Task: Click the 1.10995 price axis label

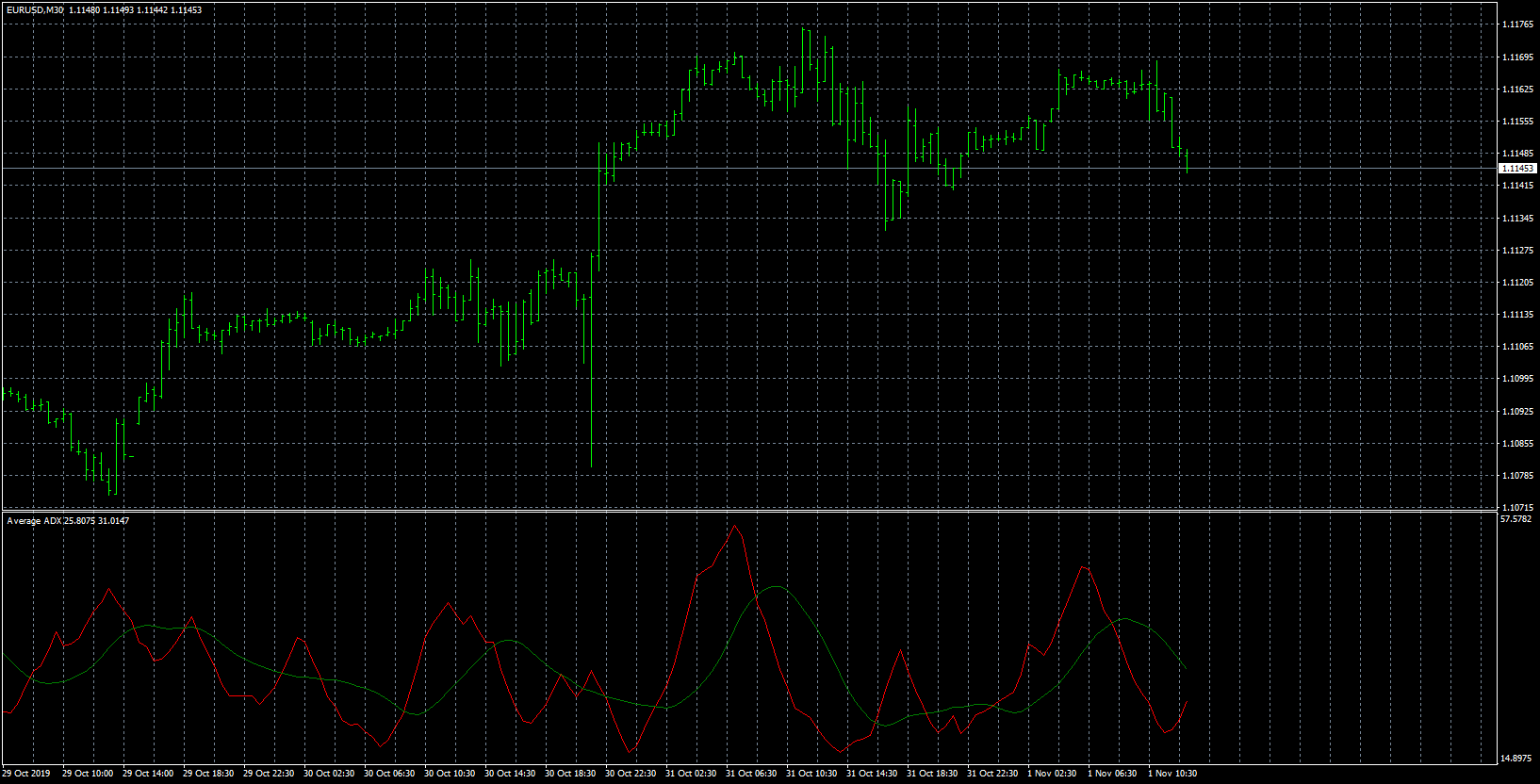Action: point(1517,379)
